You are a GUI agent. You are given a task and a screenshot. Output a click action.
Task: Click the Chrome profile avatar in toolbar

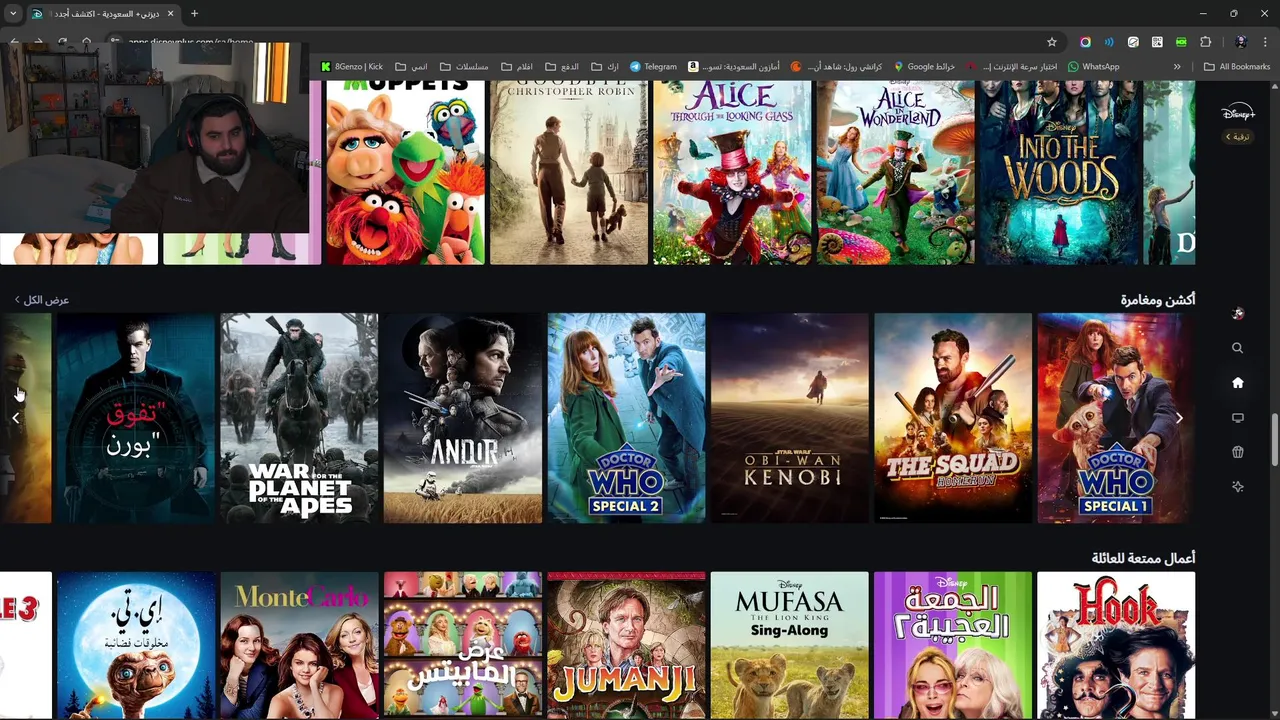click(x=1241, y=42)
